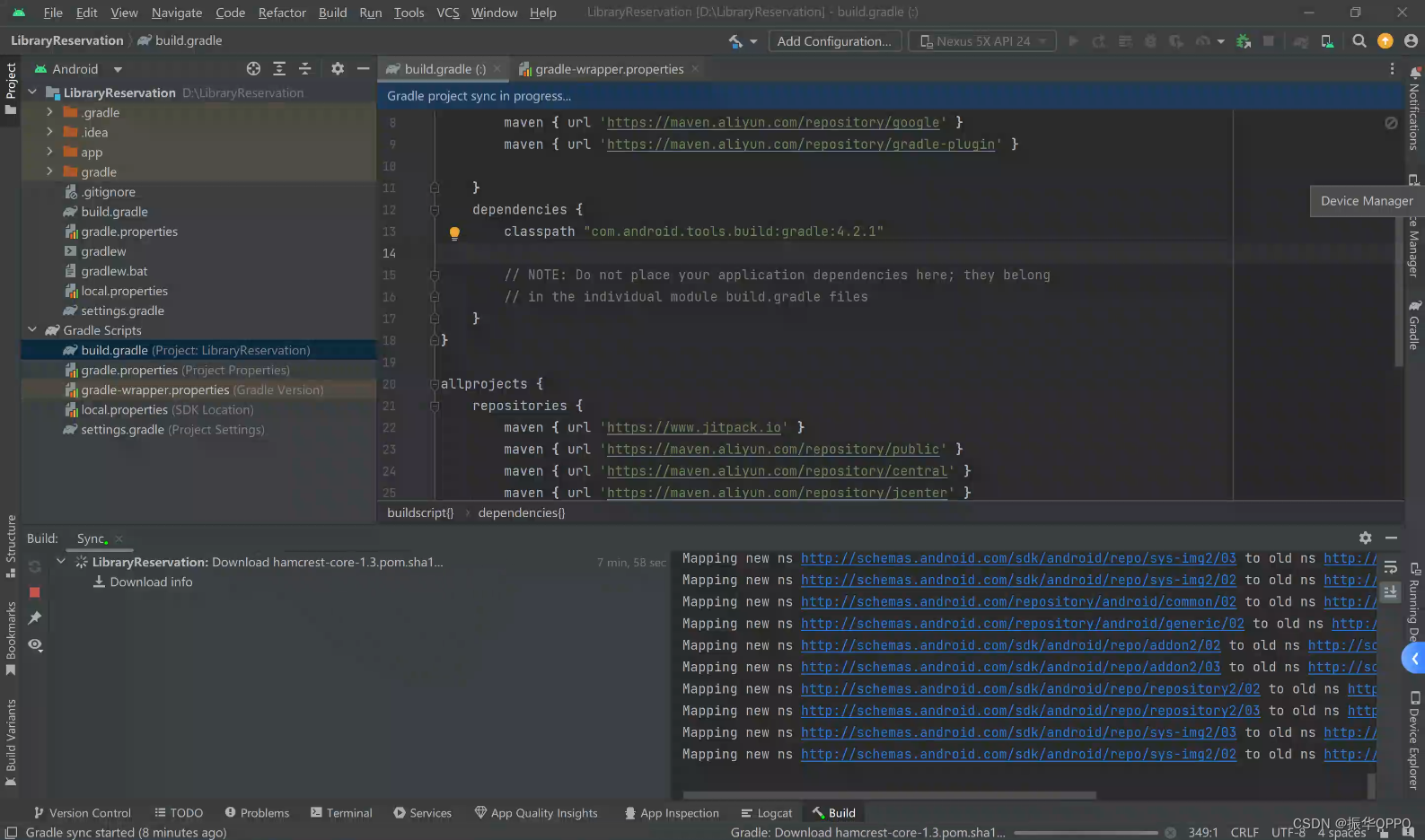Click Select Opened File target icon

(x=253, y=69)
